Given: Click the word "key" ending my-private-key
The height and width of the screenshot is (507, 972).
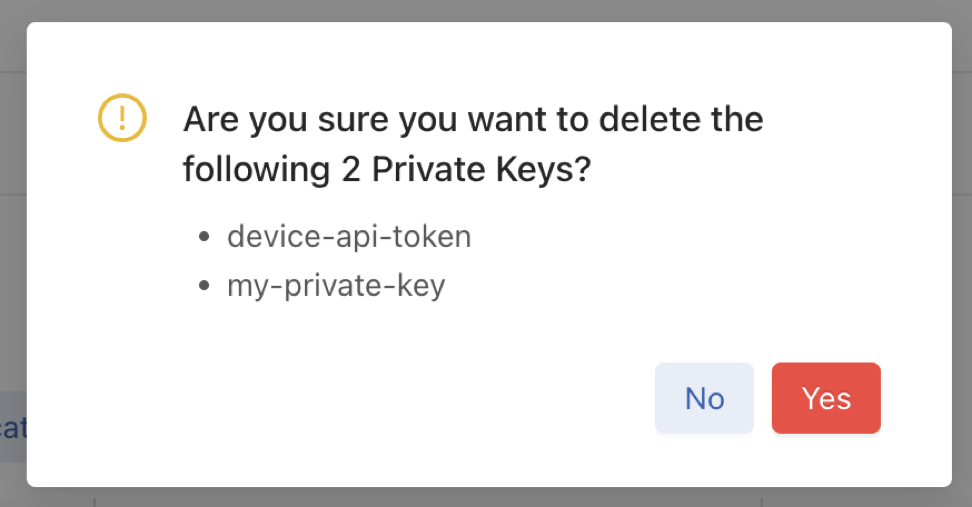Looking at the screenshot, I should 422,286.
